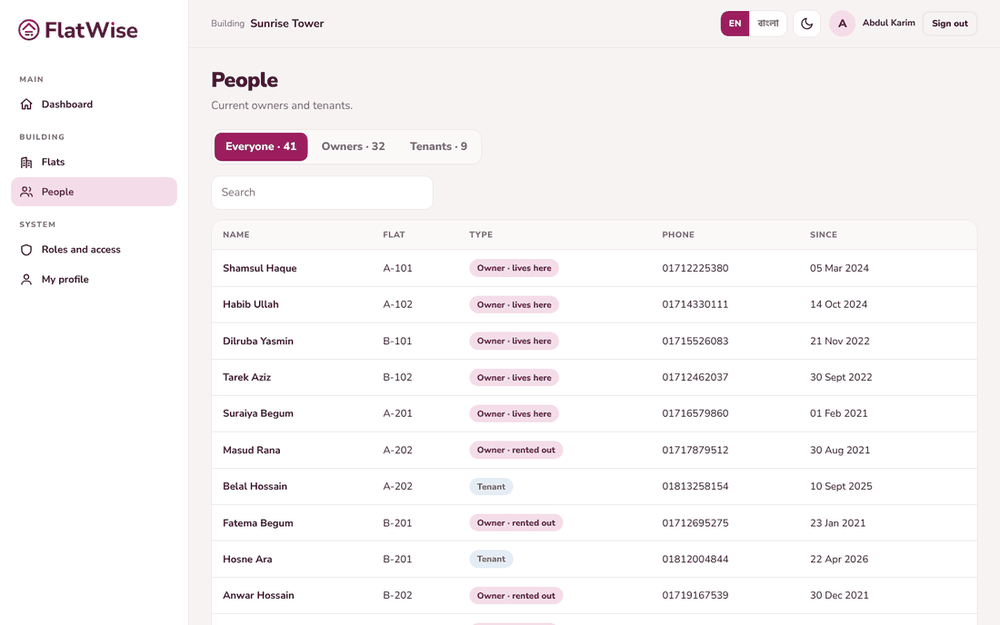The width and height of the screenshot is (1000, 625).
Task: Click the date 05 Mar 2024
Action: [x=839, y=268]
